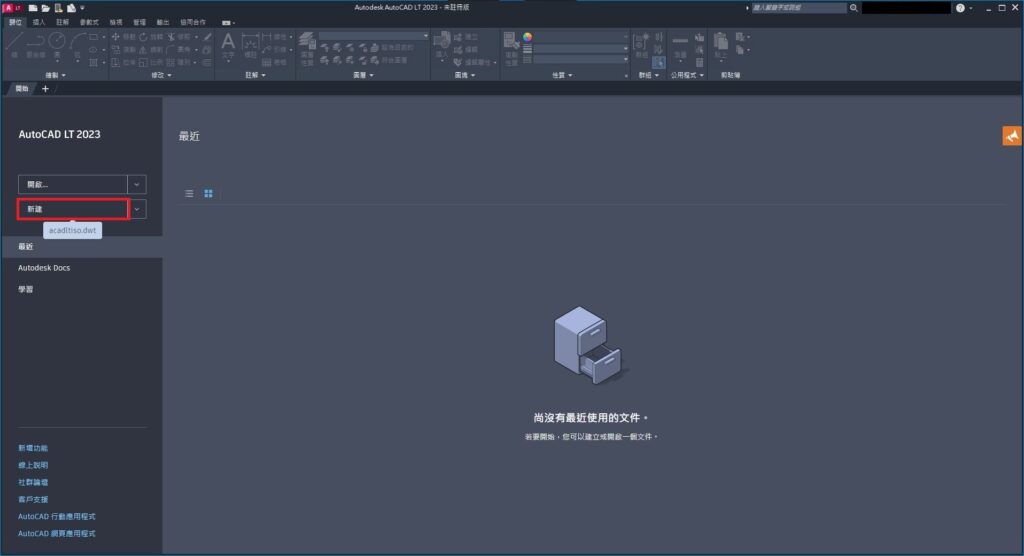
Task: Switch recent files to grid view
Action: pyautogui.click(x=209, y=193)
